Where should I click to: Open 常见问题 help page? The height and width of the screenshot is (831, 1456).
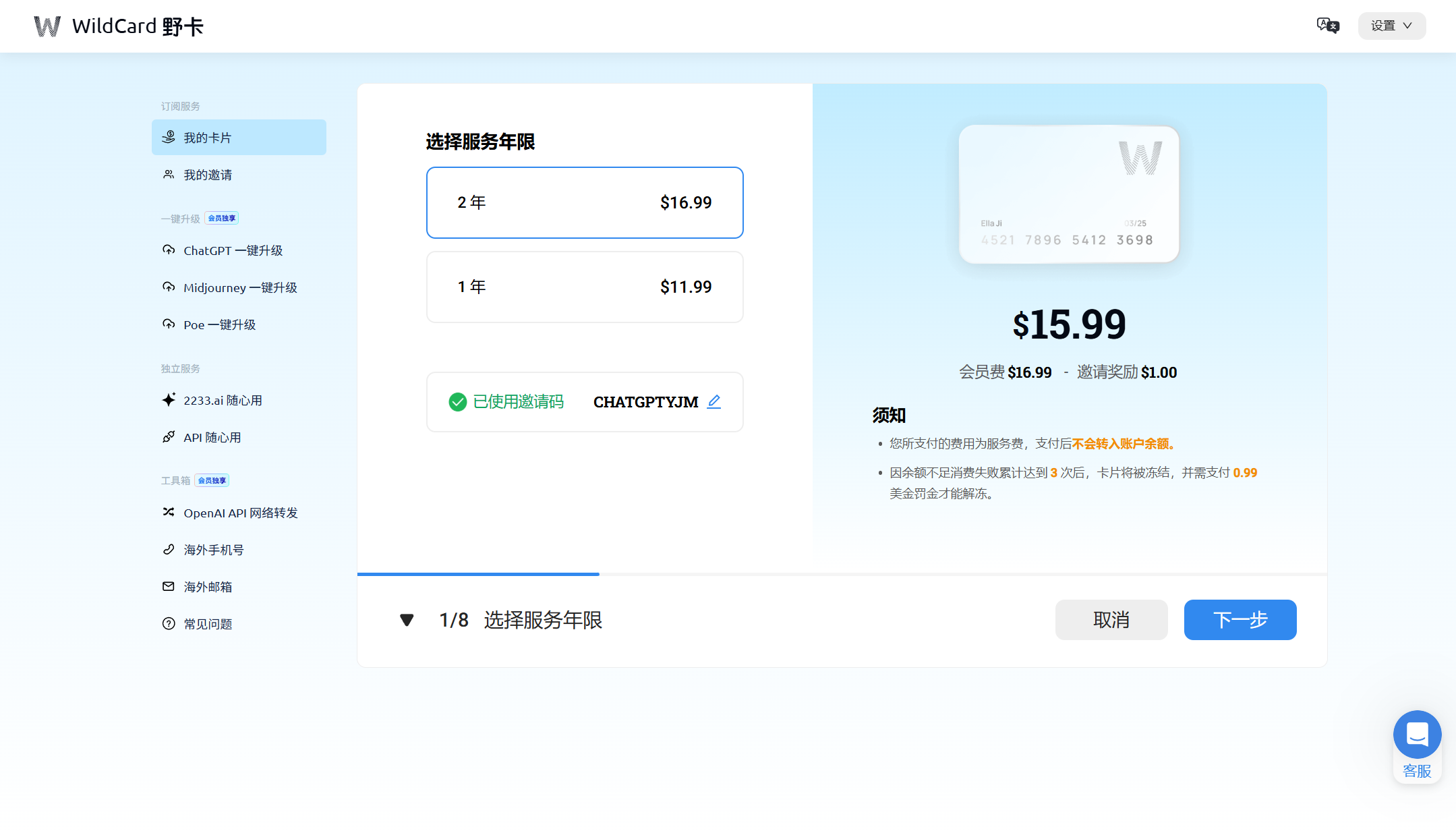pos(208,623)
